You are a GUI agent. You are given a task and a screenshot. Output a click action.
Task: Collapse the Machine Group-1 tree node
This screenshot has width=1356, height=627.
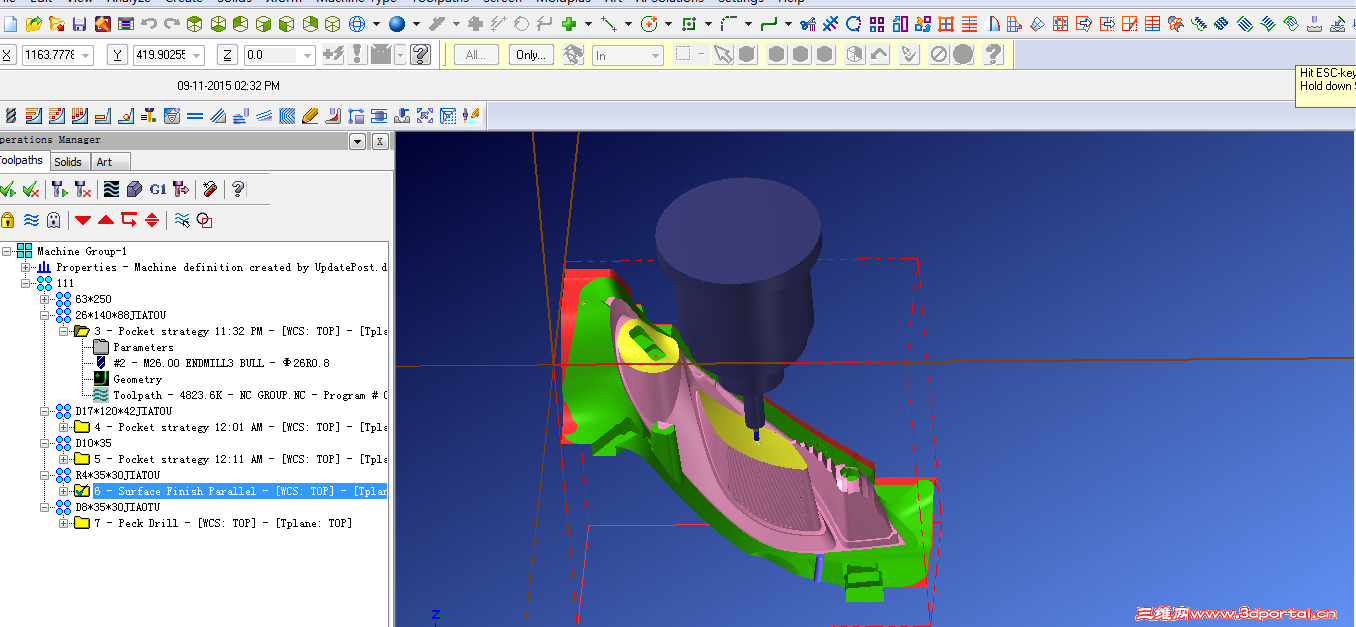point(7,251)
